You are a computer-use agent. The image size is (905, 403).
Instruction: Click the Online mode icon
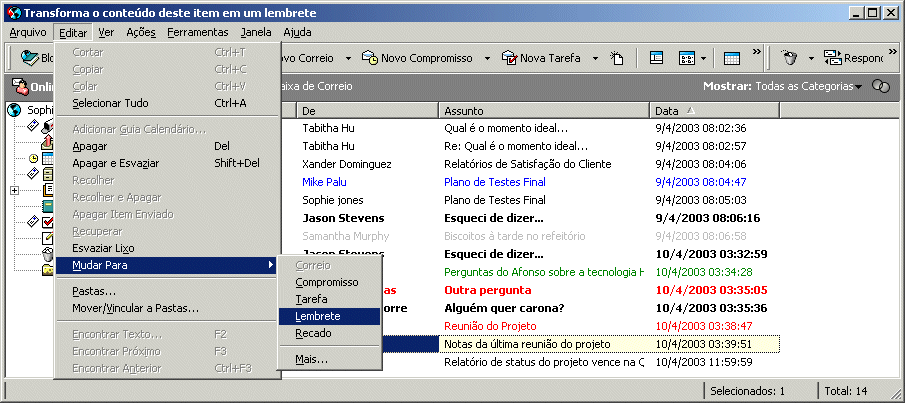point(20,86)
